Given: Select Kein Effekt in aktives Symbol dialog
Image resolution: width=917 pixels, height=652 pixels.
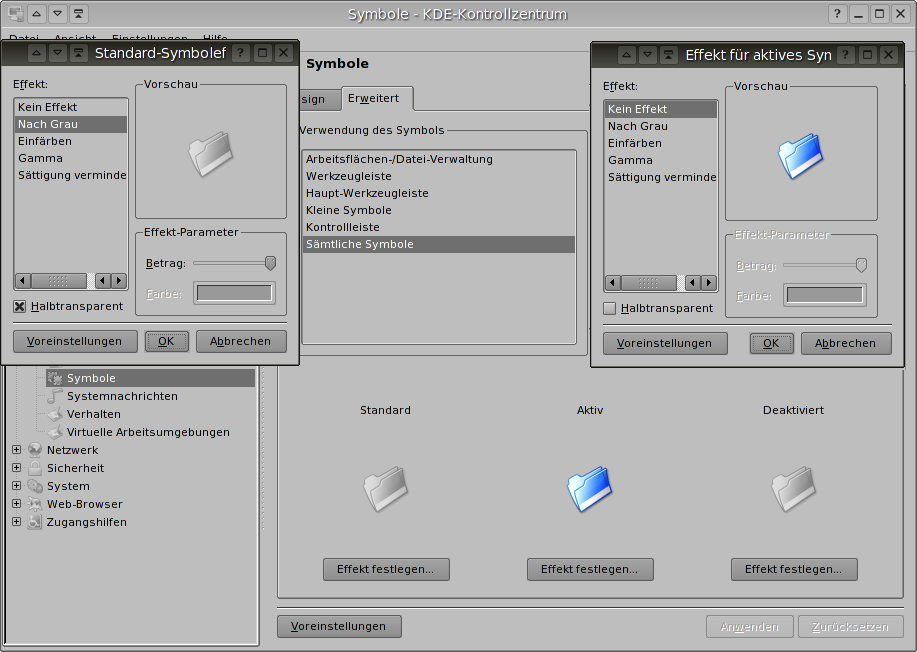Looking at the screenshot, I should [x=660, y=109].
